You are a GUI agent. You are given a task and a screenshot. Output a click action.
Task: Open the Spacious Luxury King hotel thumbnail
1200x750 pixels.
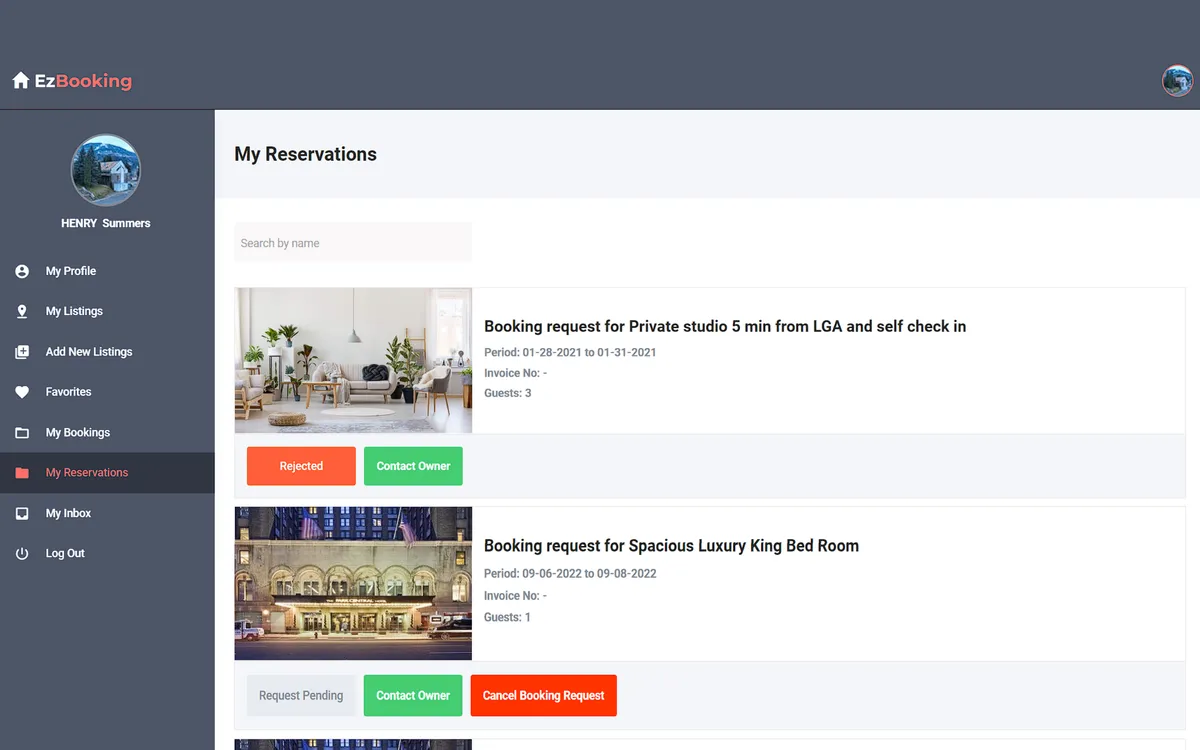tap(353, 584)
